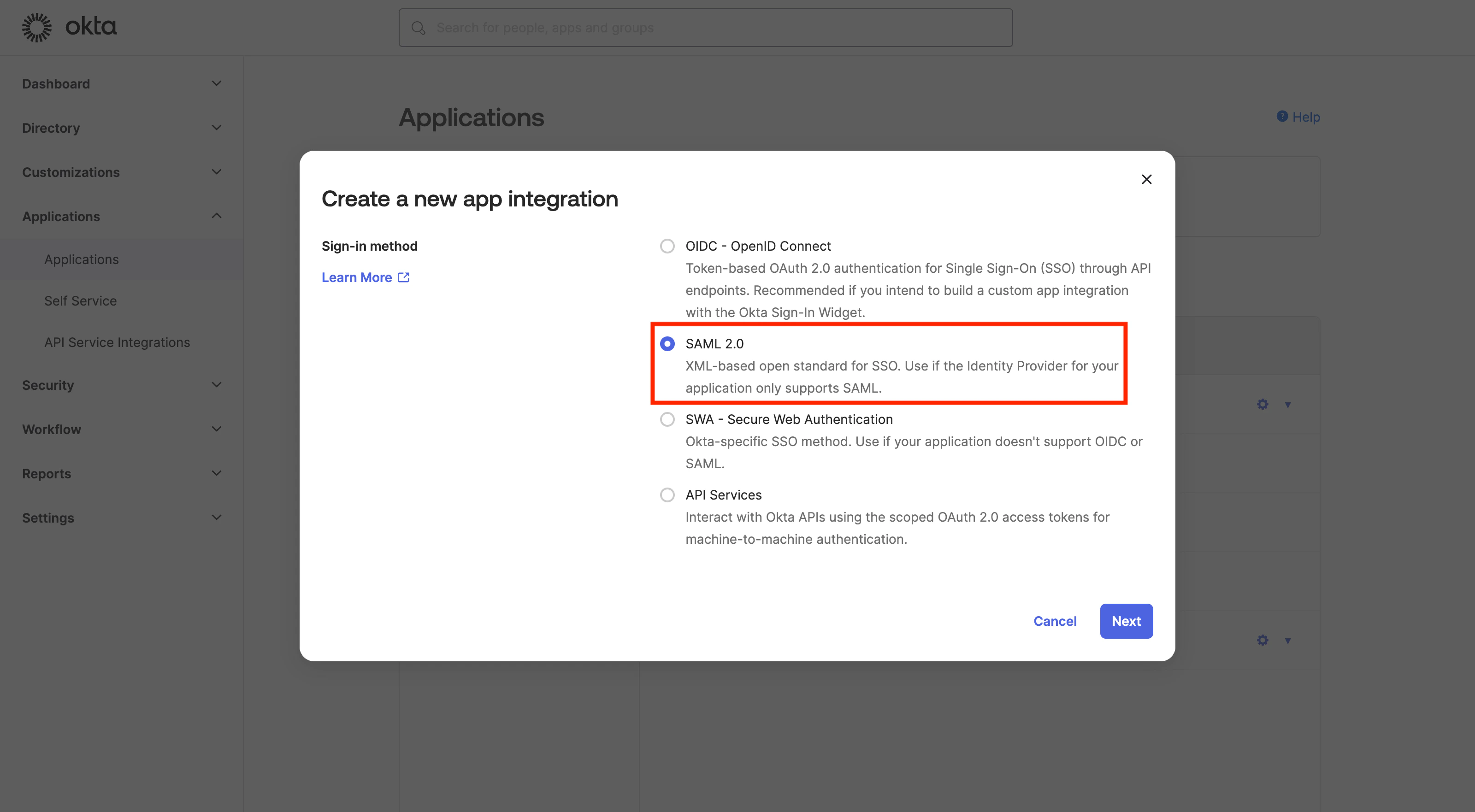Image resolution: width=1475 pixels, height=812 pixels.
Task: Click the search magnifier icon
Action: [419, 28]
